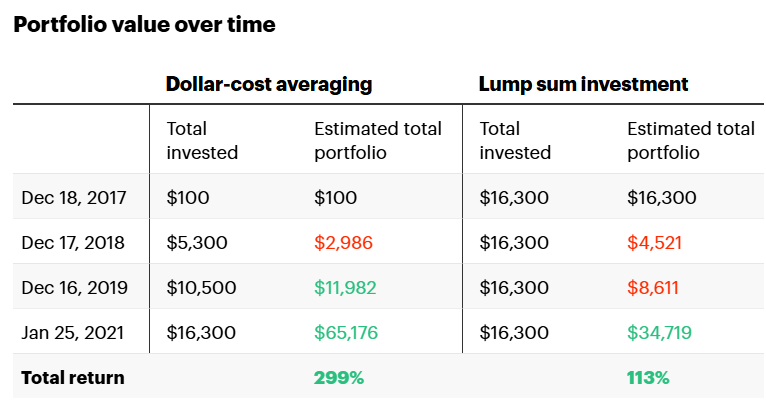Select the Dollar-cost averaging column header

tap(269, 84)
